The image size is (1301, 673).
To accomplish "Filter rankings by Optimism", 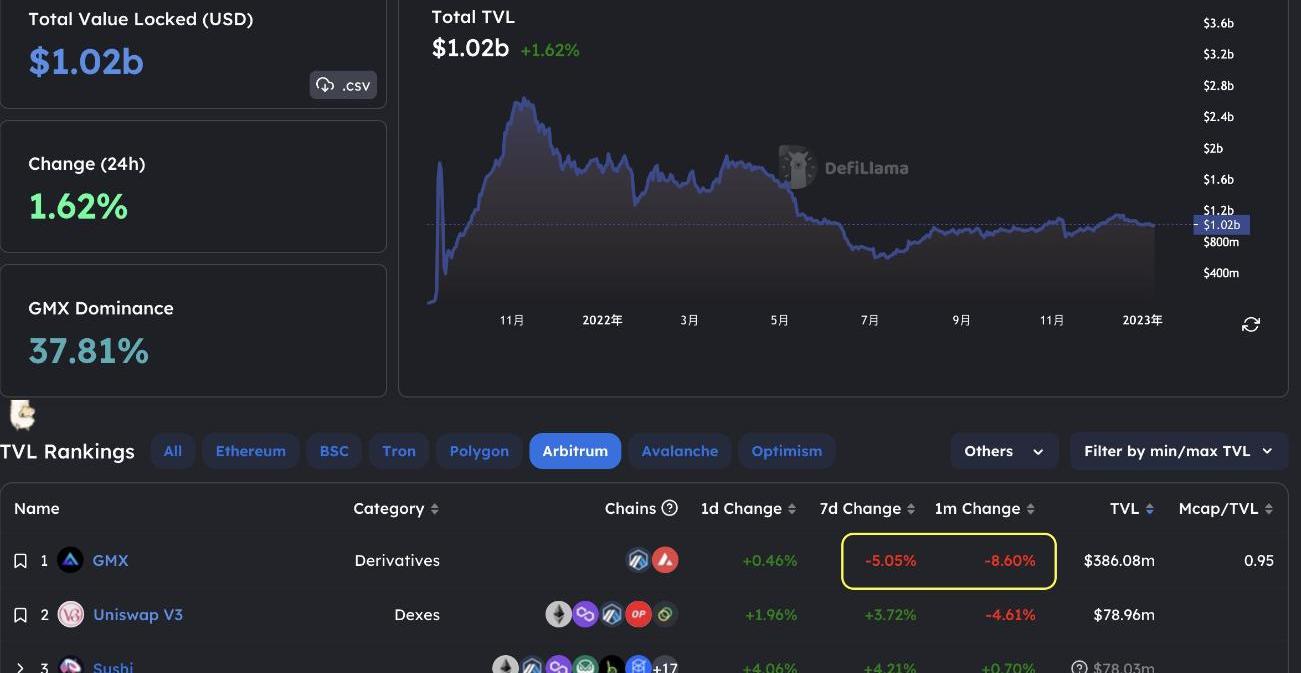I will (787, 451).
